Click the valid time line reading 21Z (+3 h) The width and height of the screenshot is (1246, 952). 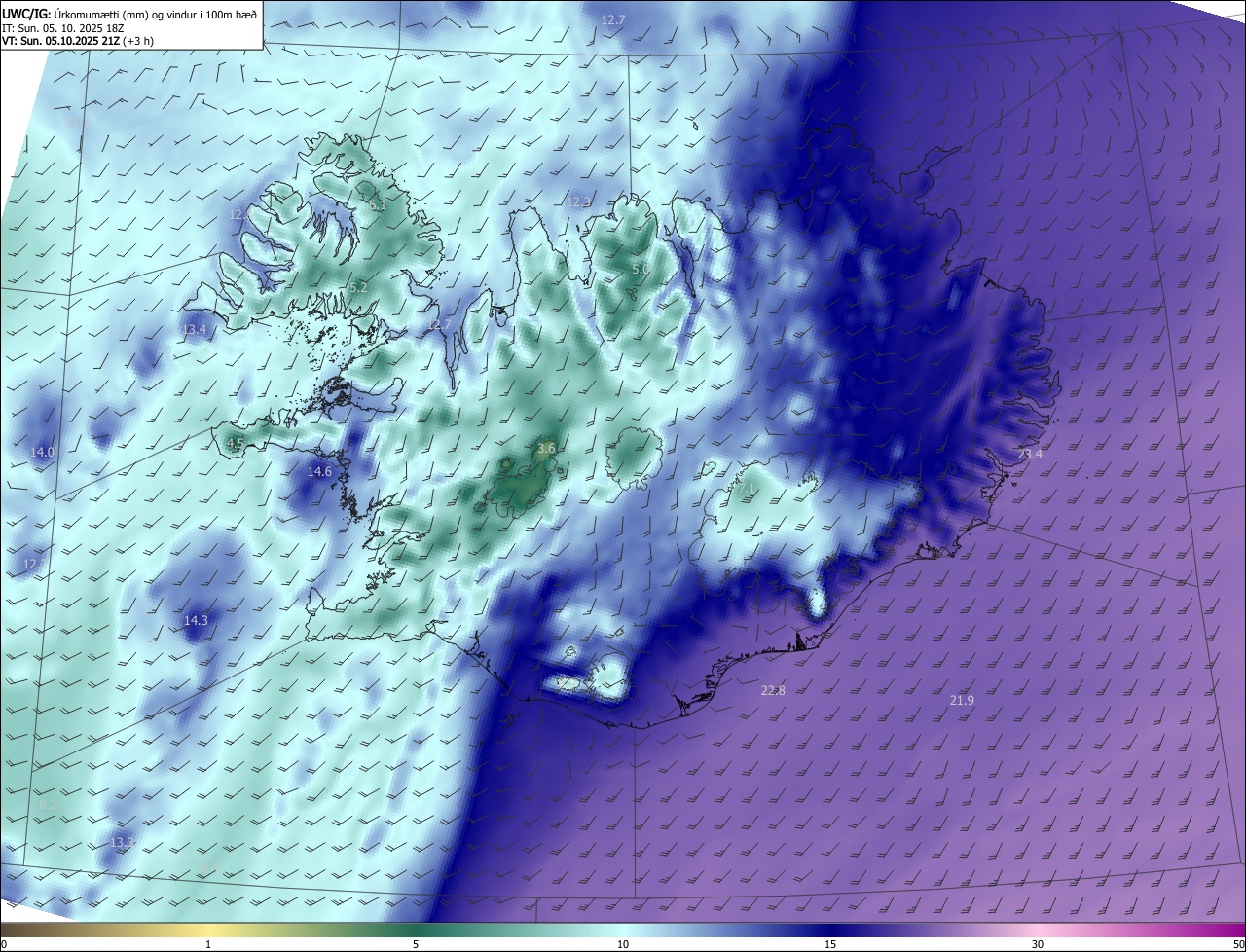77,40
